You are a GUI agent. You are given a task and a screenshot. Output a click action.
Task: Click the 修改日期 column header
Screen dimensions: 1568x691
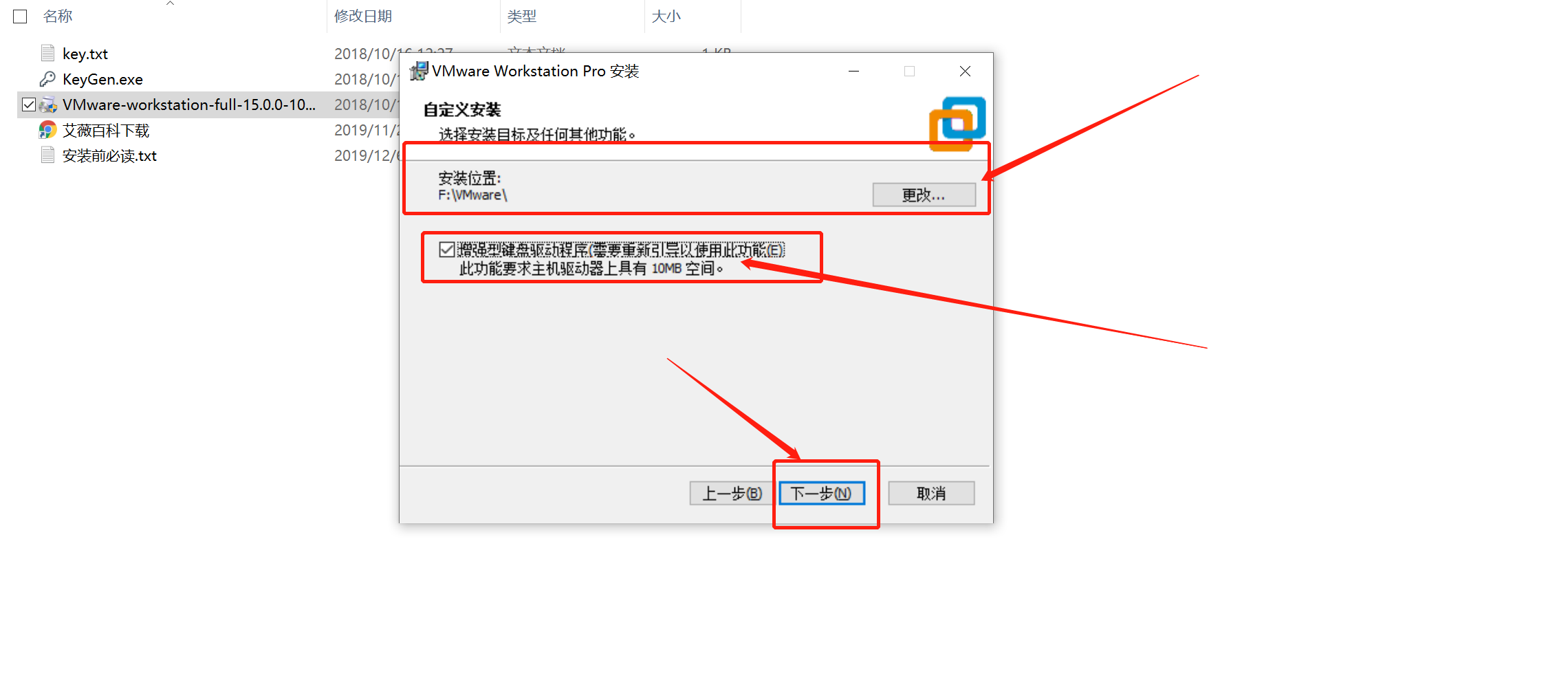point(362,16)
